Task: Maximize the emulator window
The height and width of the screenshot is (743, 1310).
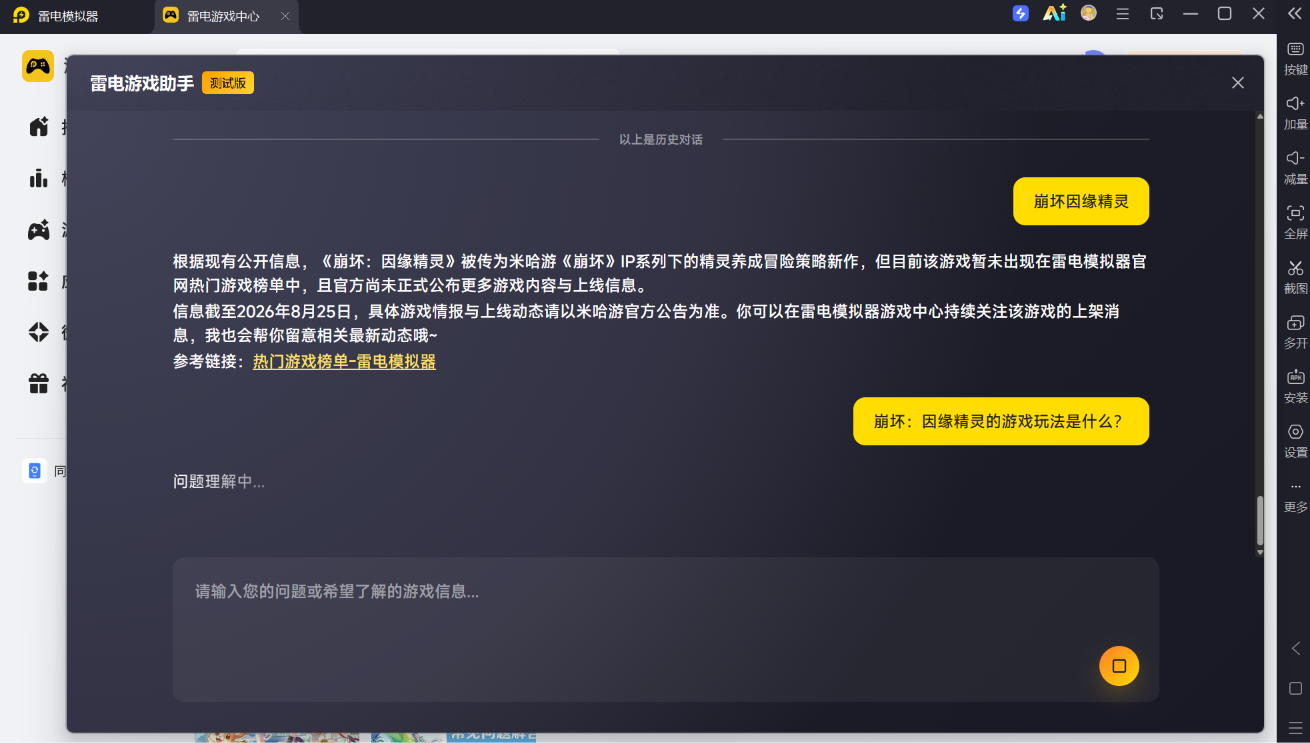Action: (1225, 14)
